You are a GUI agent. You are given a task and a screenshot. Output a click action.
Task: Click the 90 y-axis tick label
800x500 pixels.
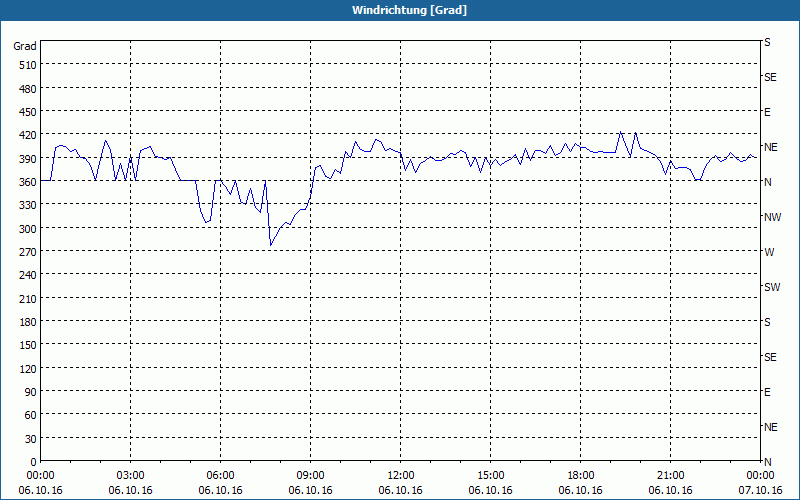pyautogui.click(x=31, y=392)
